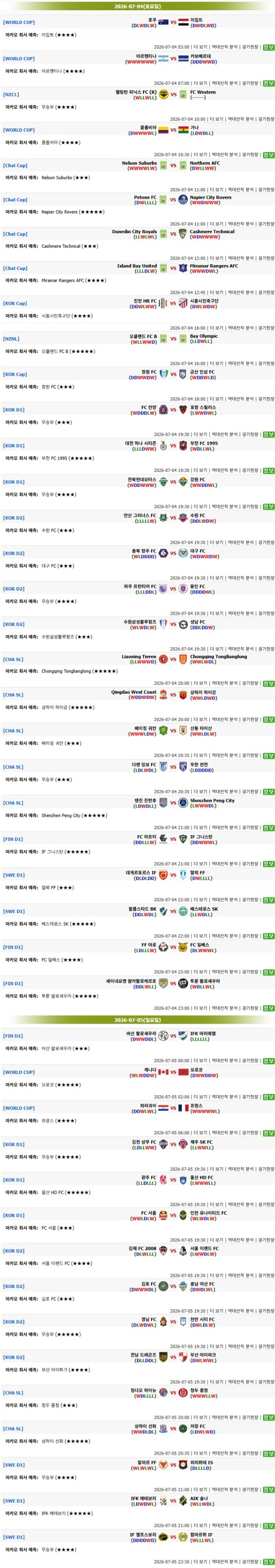Click the Australia flag icon next to 호주
The height and width of the screenshot is (1568, 275).
[x=163, y=23]
